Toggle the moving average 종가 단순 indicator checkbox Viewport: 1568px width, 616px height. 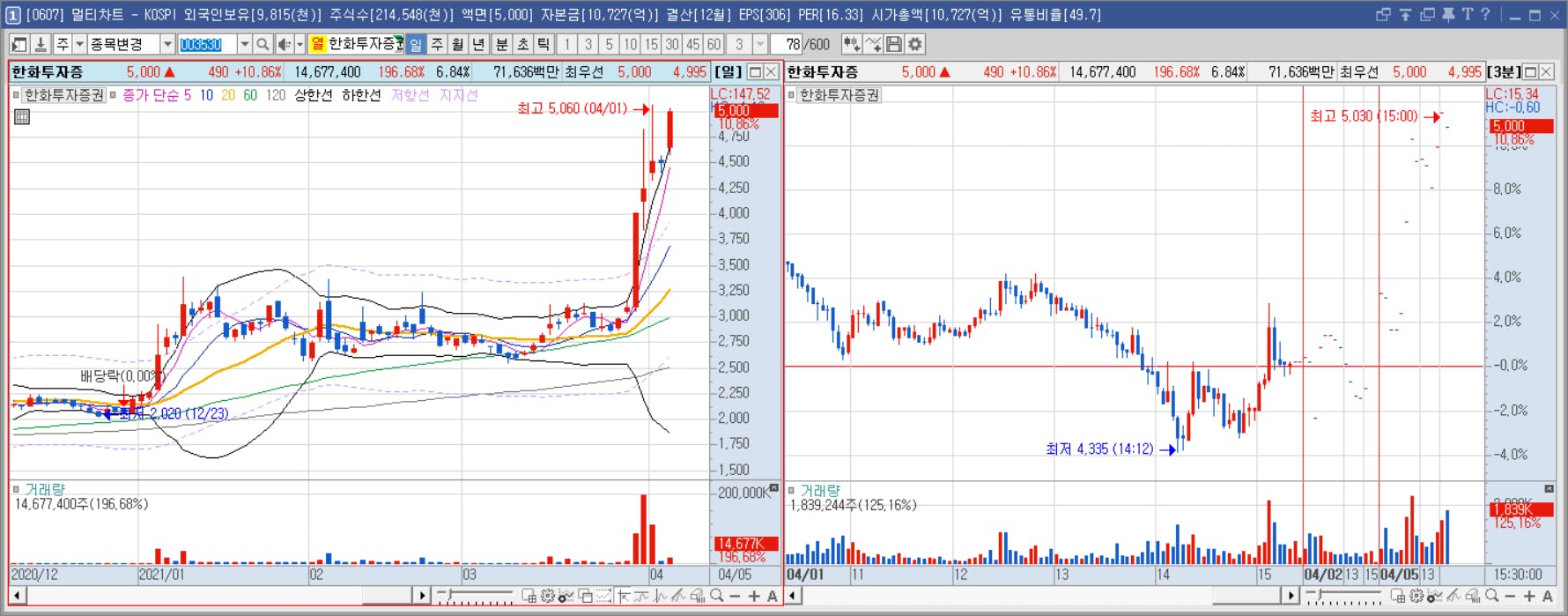(113, 95)
